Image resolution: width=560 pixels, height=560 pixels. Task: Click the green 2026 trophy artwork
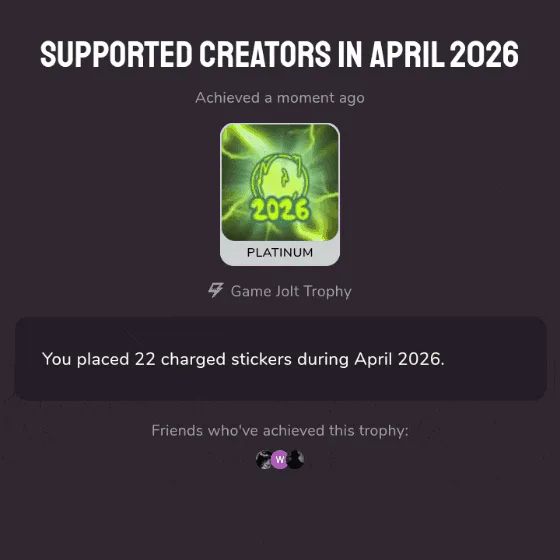coord(280,182)
